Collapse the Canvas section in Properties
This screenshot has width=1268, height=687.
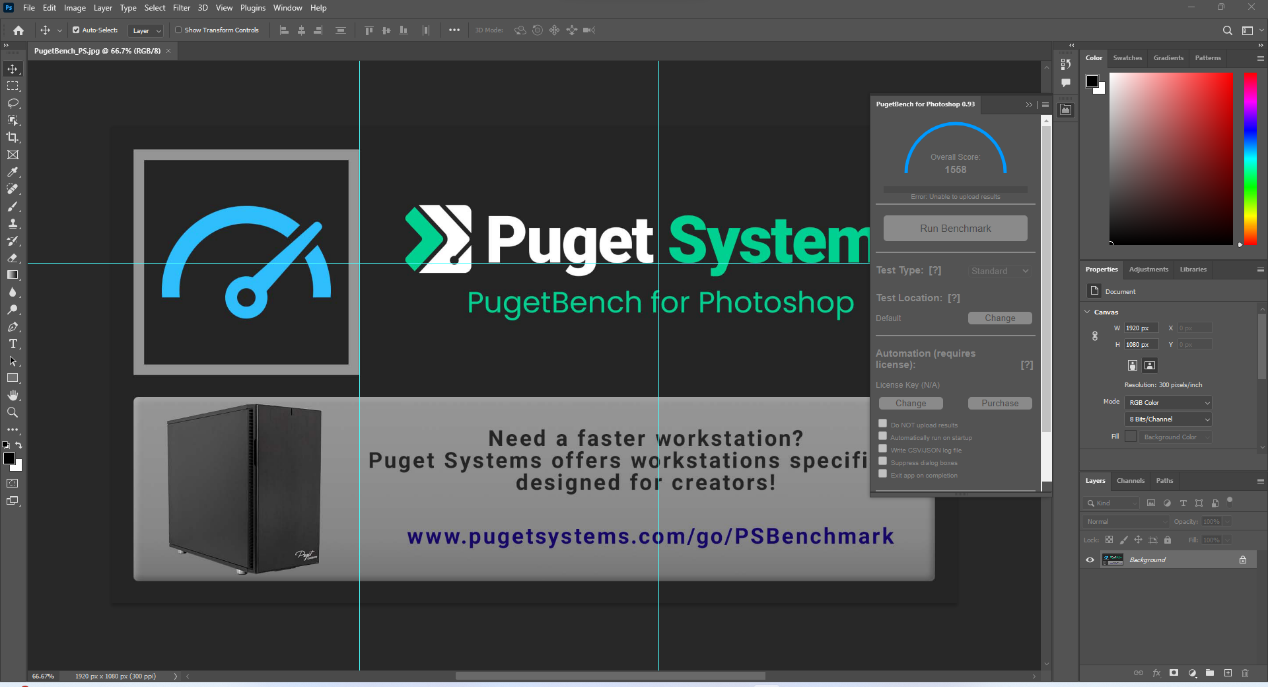tap(1087, 312)
